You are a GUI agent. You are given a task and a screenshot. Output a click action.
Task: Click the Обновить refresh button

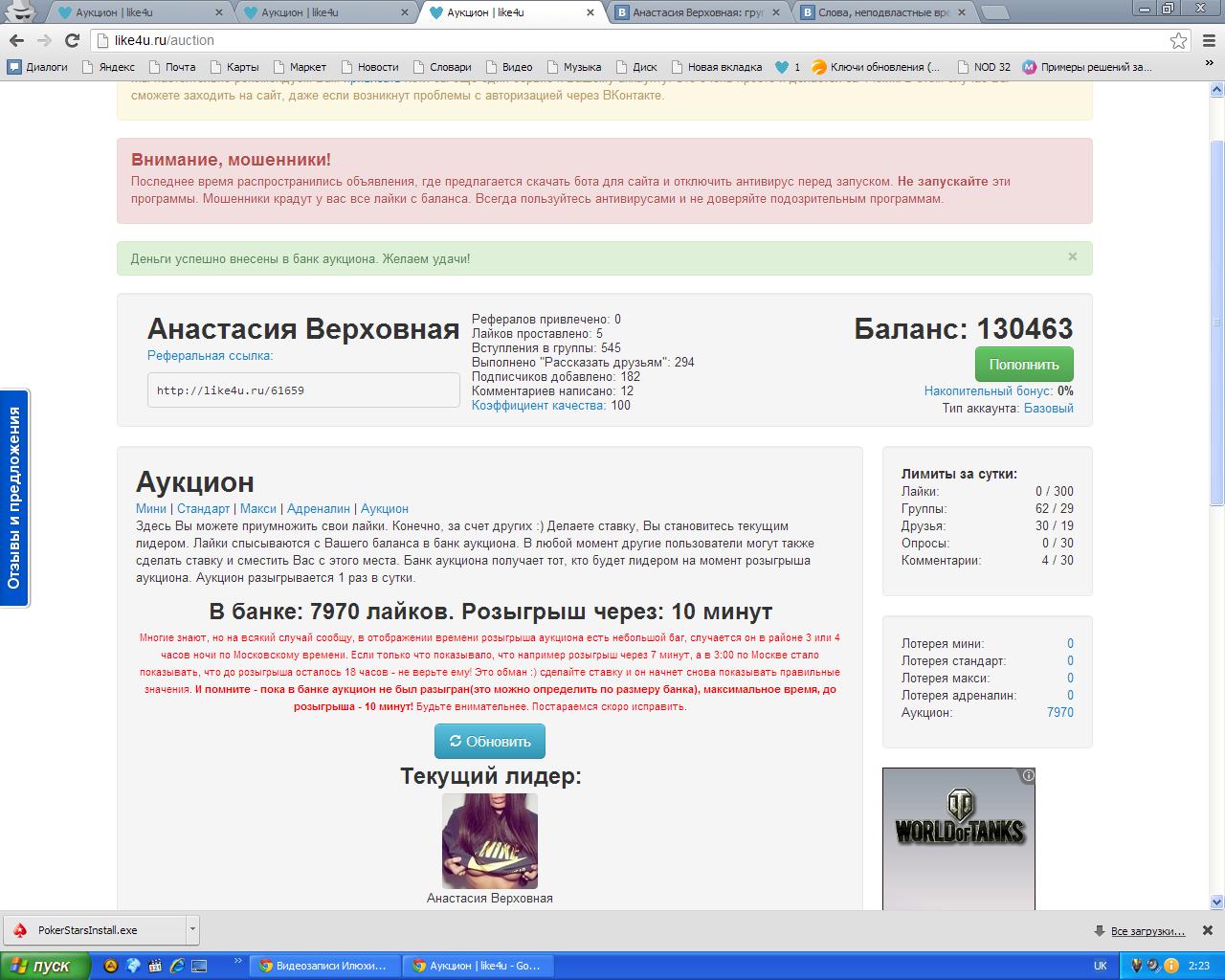coord(490,742)
